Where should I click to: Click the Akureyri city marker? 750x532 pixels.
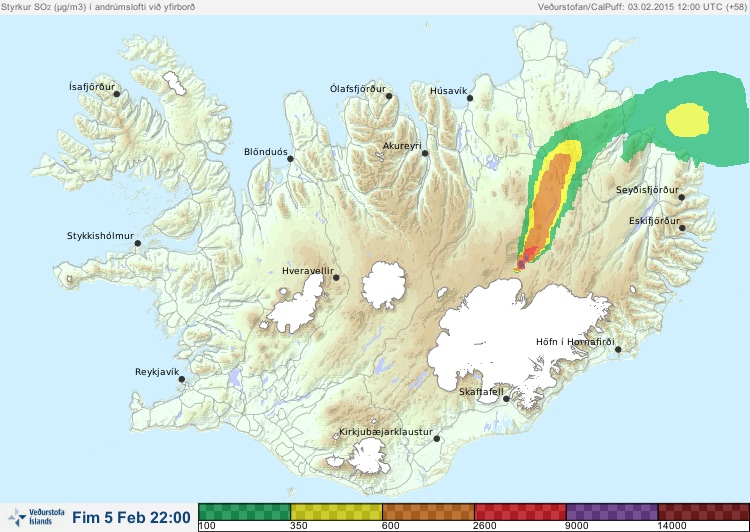click(x=425, y=153)
